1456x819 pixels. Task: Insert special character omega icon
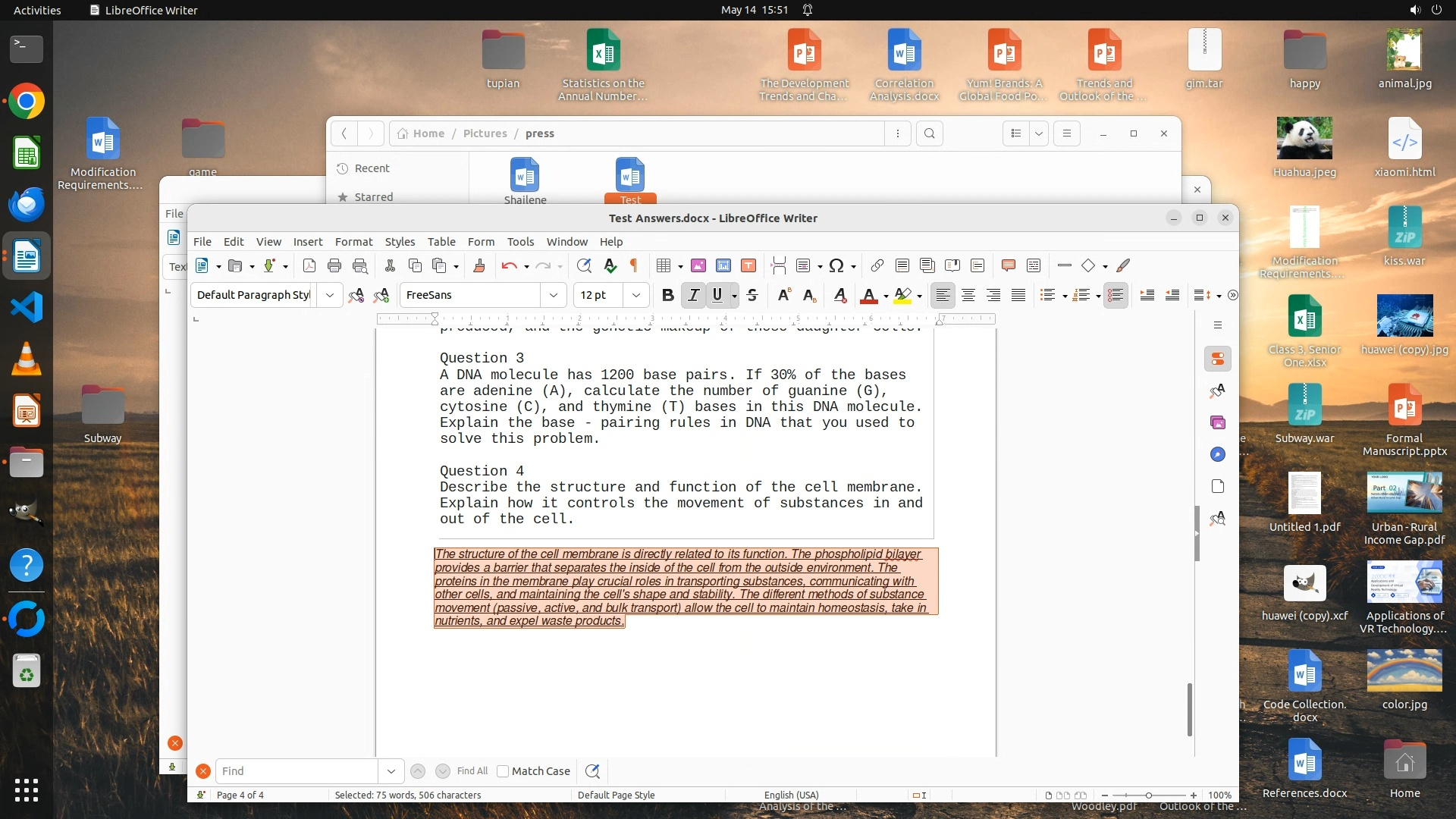coord(836,265)
